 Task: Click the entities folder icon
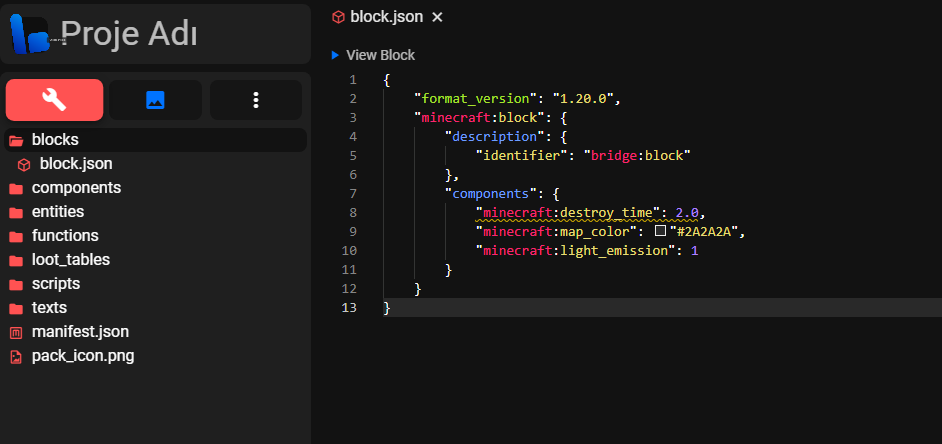click(x=16, y=212)
